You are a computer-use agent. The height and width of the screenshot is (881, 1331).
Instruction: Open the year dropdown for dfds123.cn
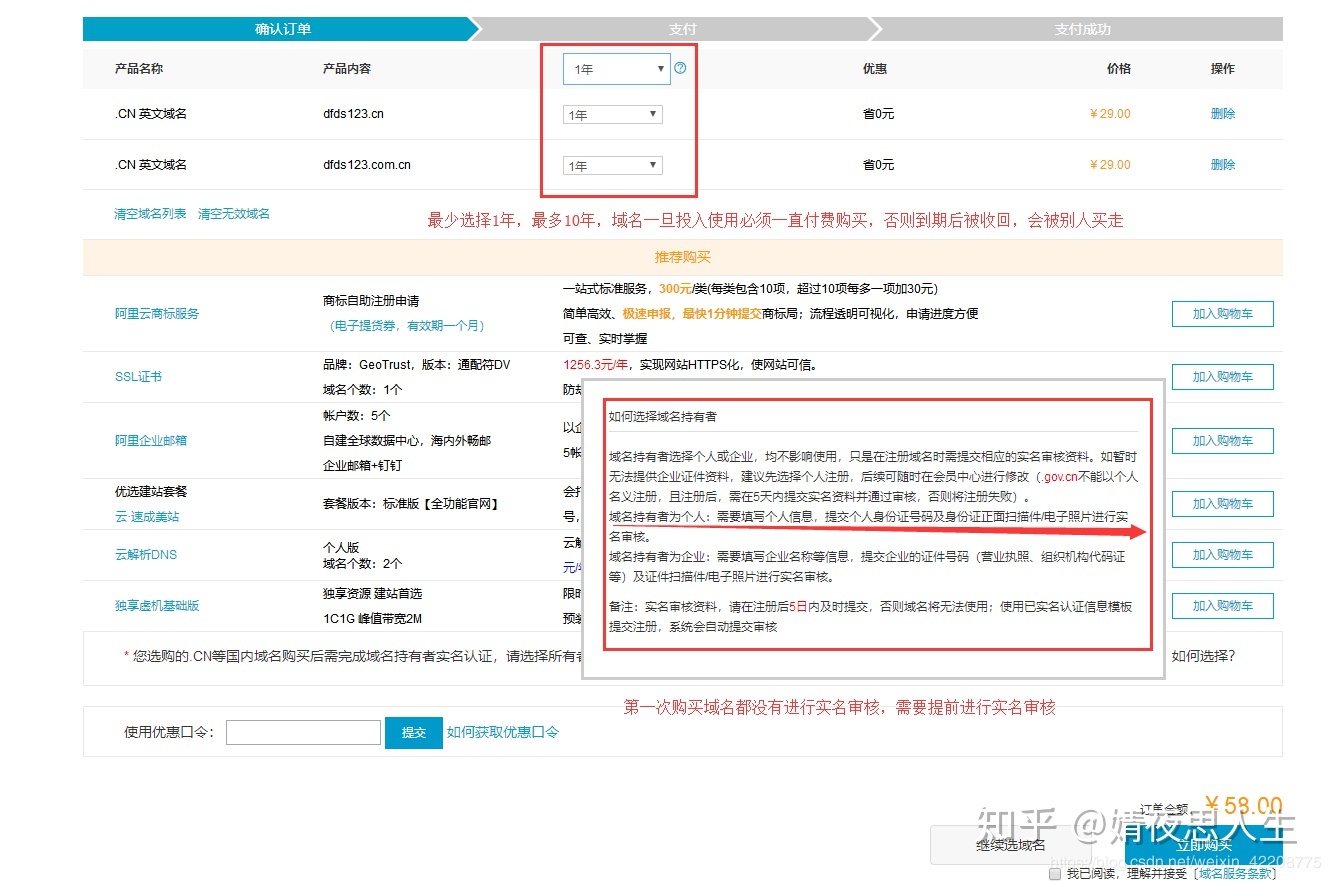tap(611, 113)
